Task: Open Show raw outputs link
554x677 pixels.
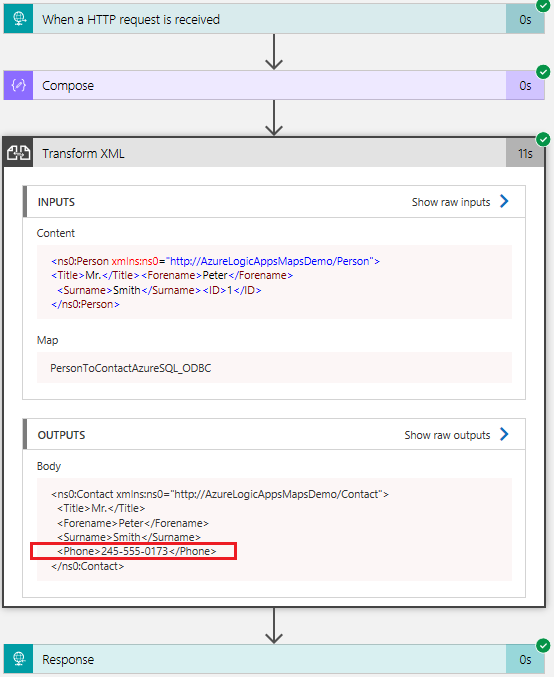Action: [x=447, y=435]
